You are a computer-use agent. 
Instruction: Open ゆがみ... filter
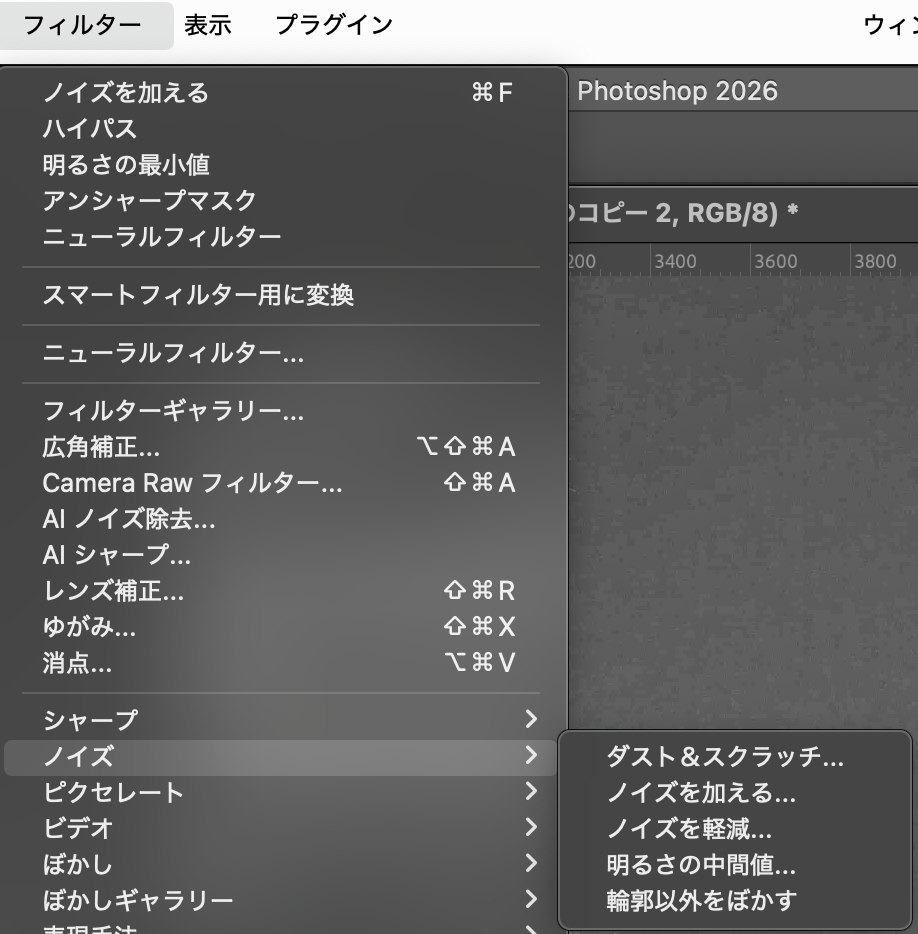click(x=89, y=627)
